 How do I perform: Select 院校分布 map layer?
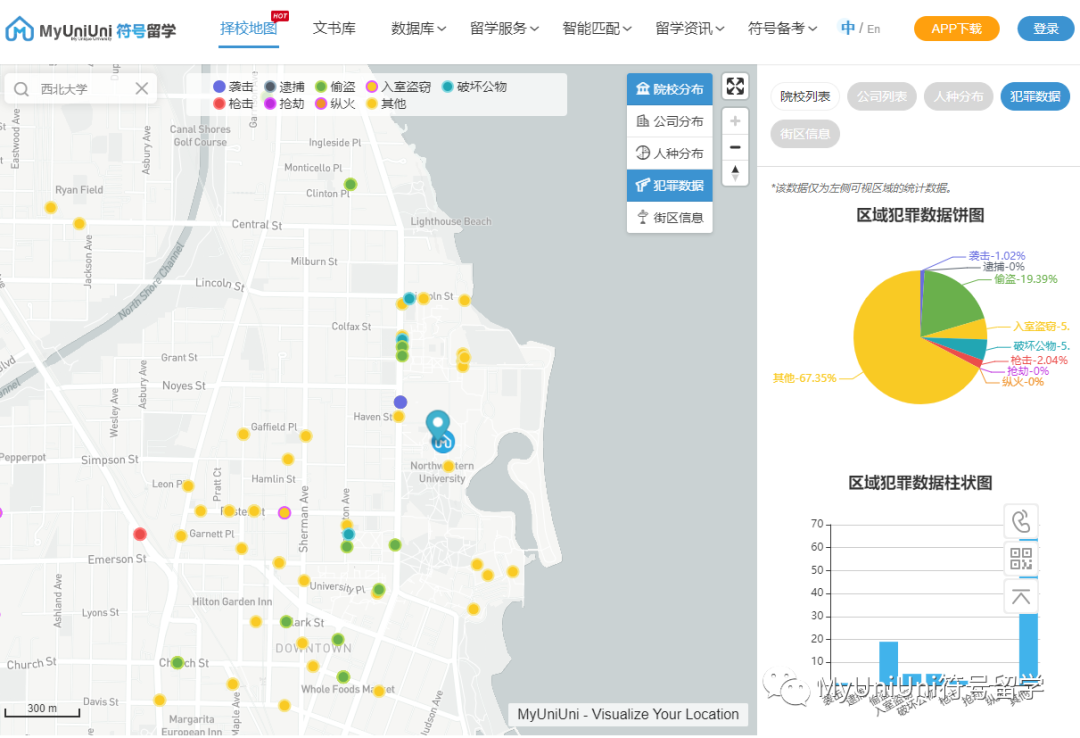coord(669,89)
